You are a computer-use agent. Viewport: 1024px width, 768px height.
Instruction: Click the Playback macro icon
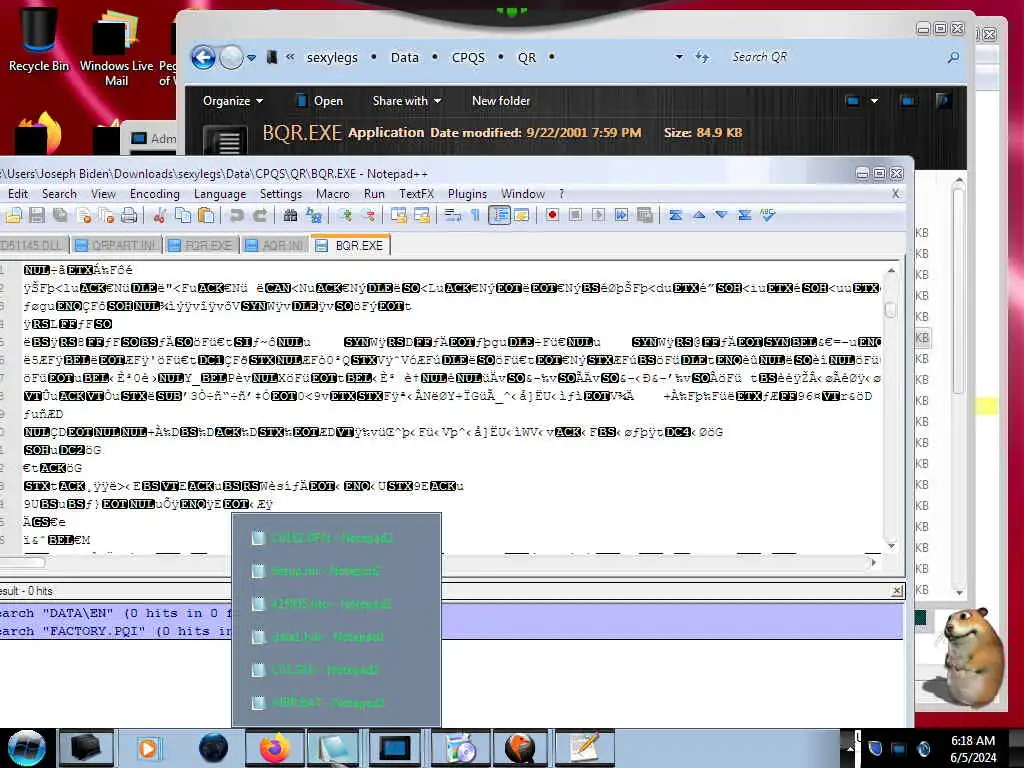(x=598, y=215)
